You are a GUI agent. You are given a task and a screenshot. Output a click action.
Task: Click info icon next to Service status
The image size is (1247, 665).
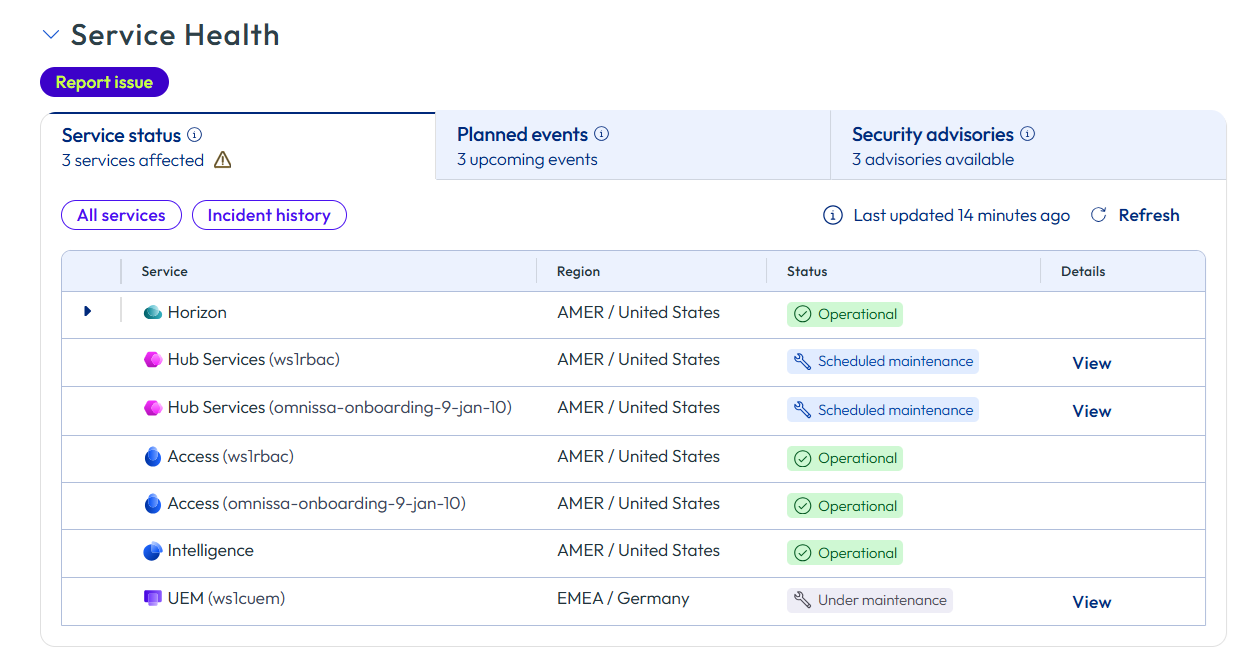[195, 135]
